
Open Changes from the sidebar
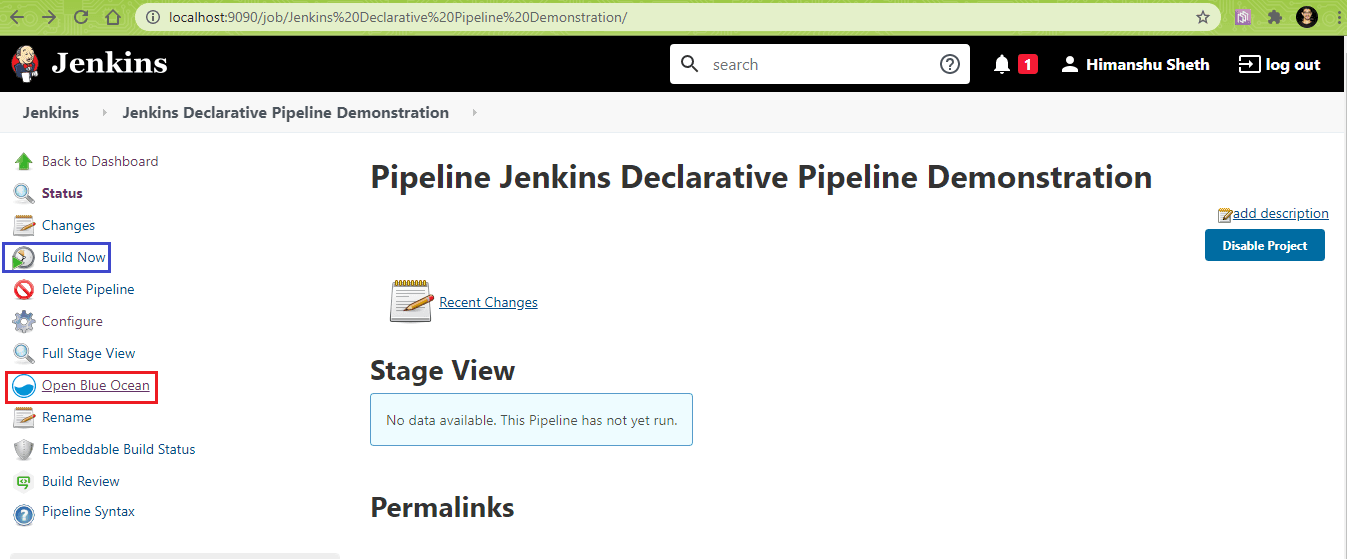click(68, 225)
